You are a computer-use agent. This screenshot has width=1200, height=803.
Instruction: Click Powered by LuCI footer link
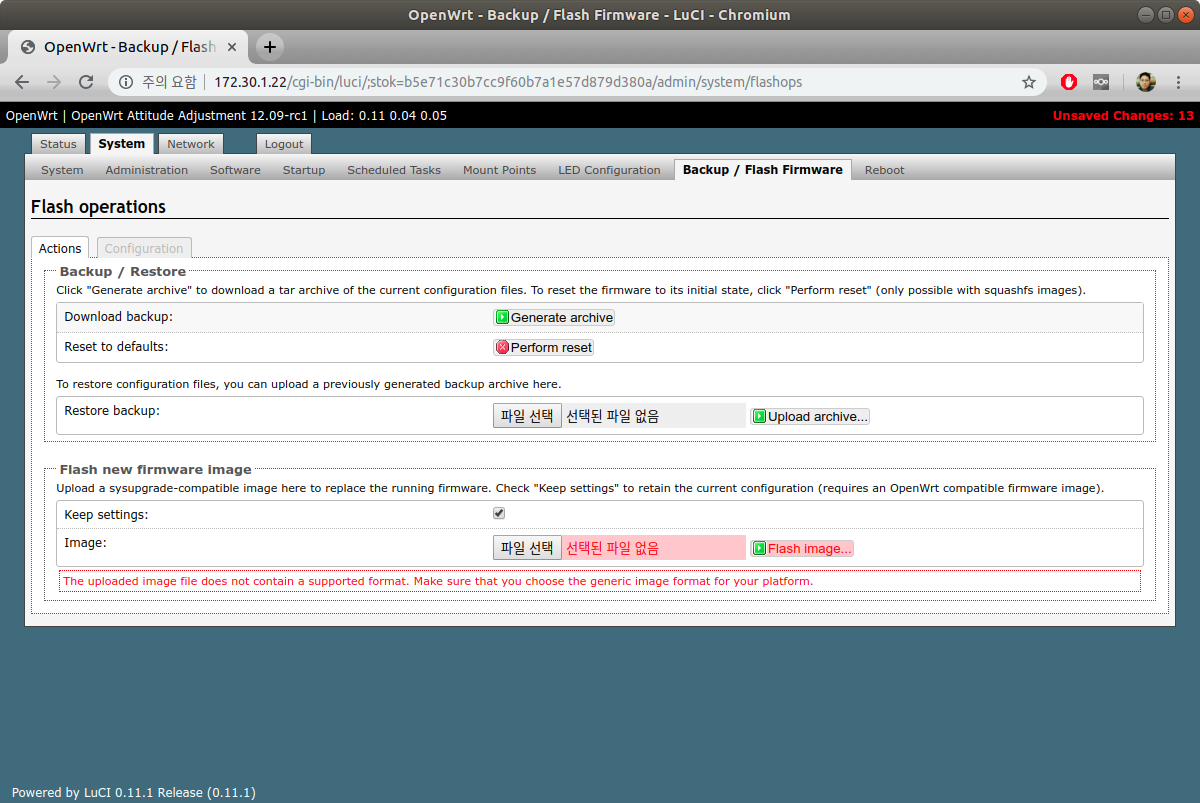click(134, 792)
